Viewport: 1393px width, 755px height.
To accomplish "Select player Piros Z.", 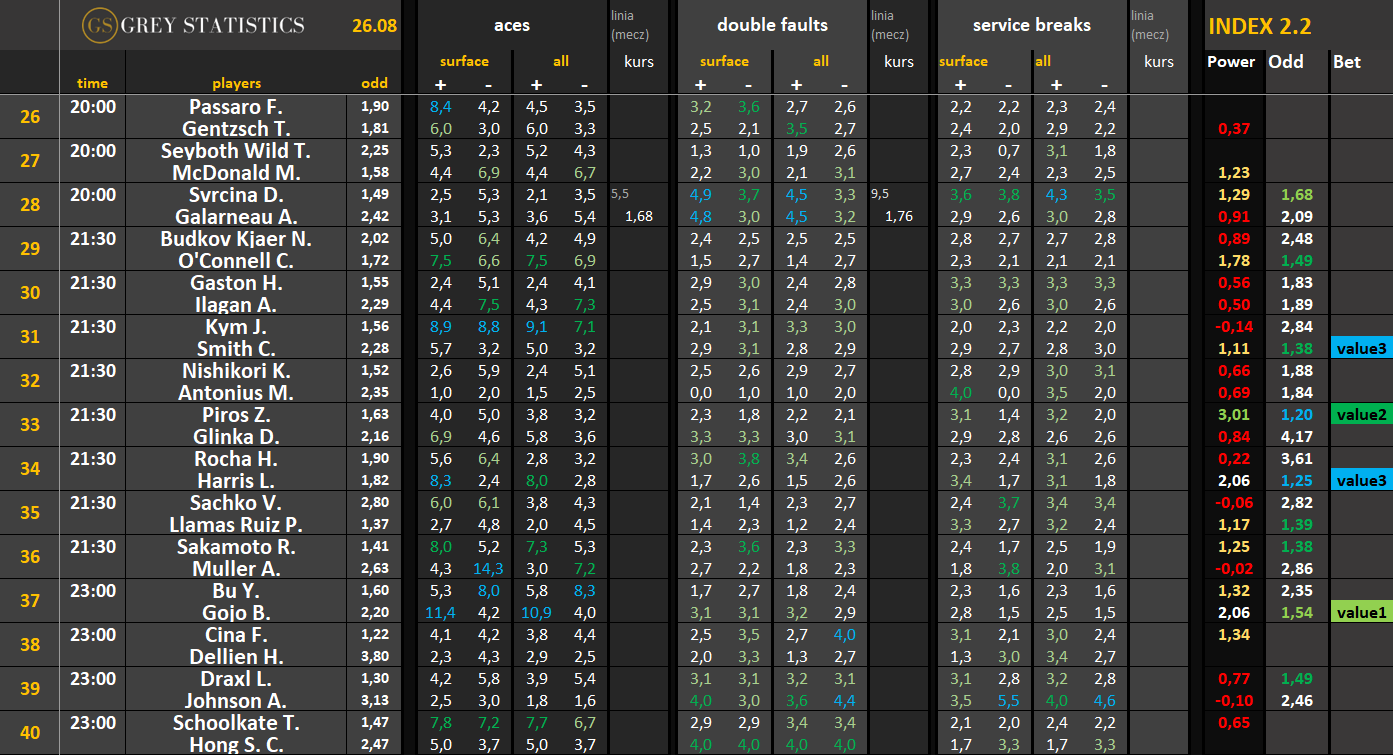I will pyautogui.click(x=236, y=414).
